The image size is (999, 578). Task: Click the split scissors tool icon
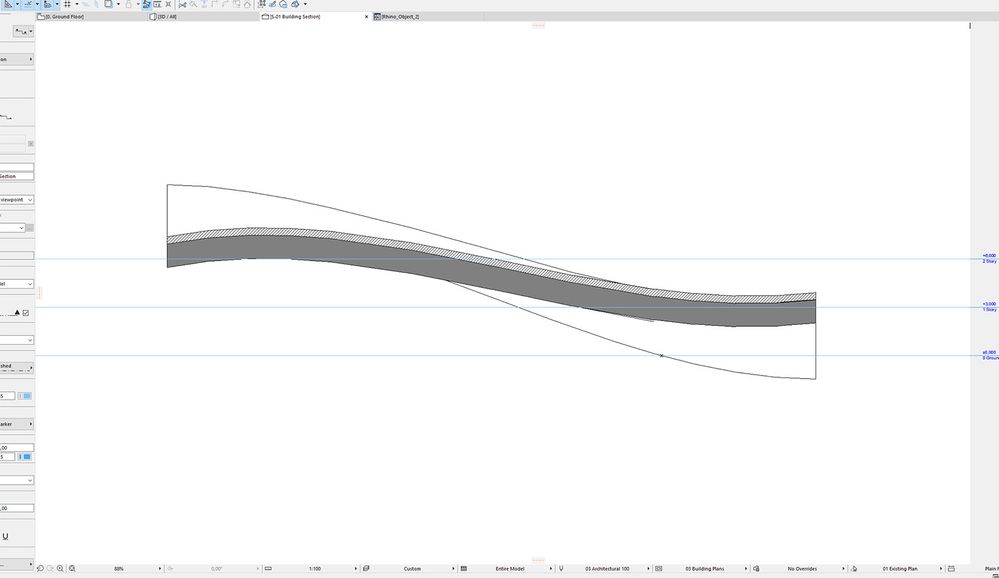tap(182, 4)
